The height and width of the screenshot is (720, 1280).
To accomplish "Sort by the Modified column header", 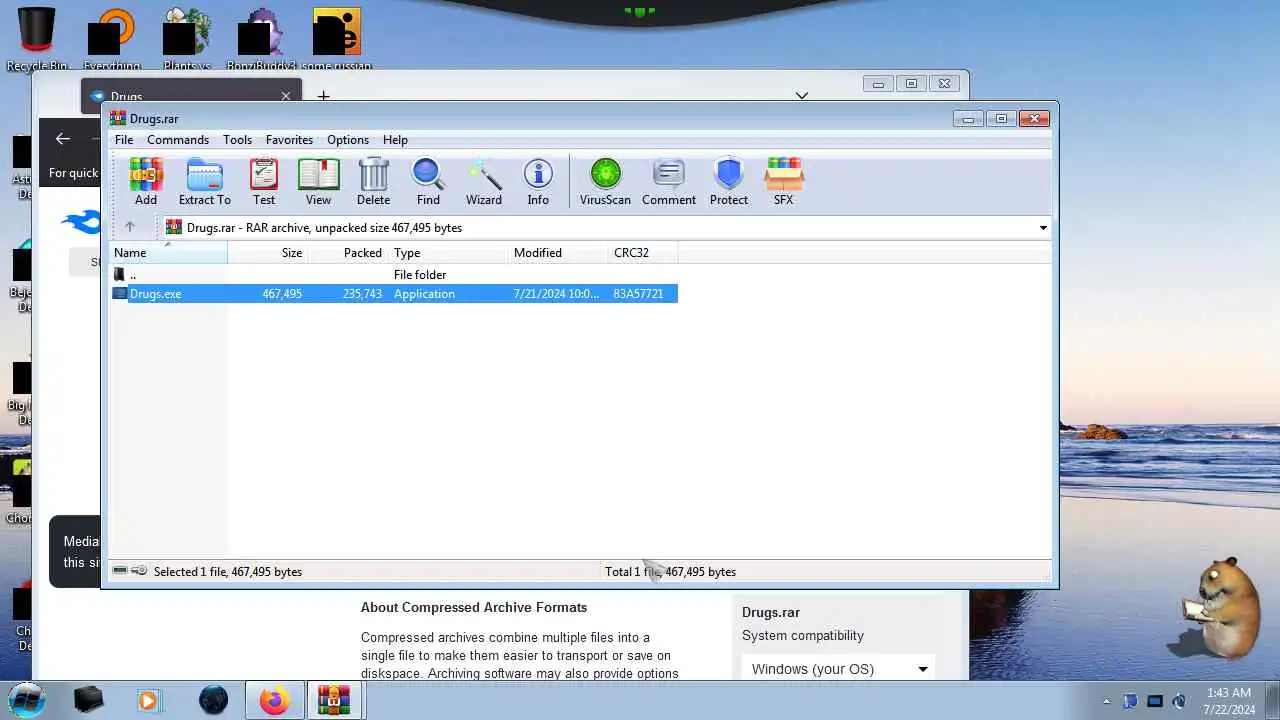I will coord(558,253).
